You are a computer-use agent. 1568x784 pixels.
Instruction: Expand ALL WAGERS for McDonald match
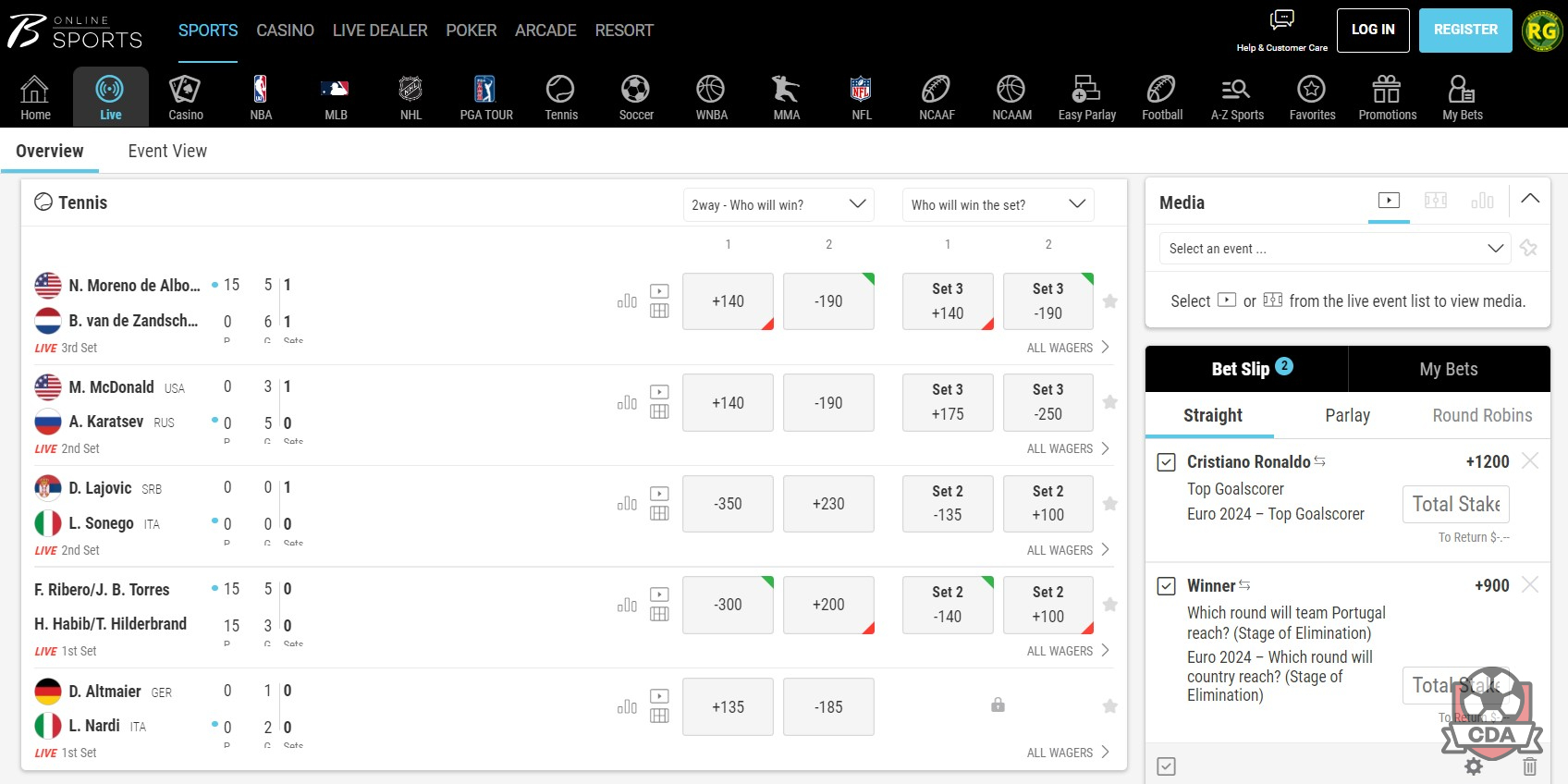tap(1068, 448)
